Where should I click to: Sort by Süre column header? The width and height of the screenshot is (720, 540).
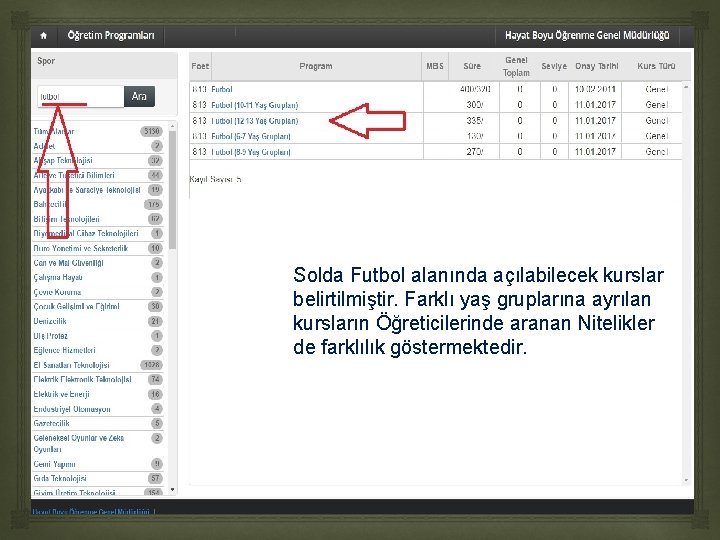pos(472,66)
